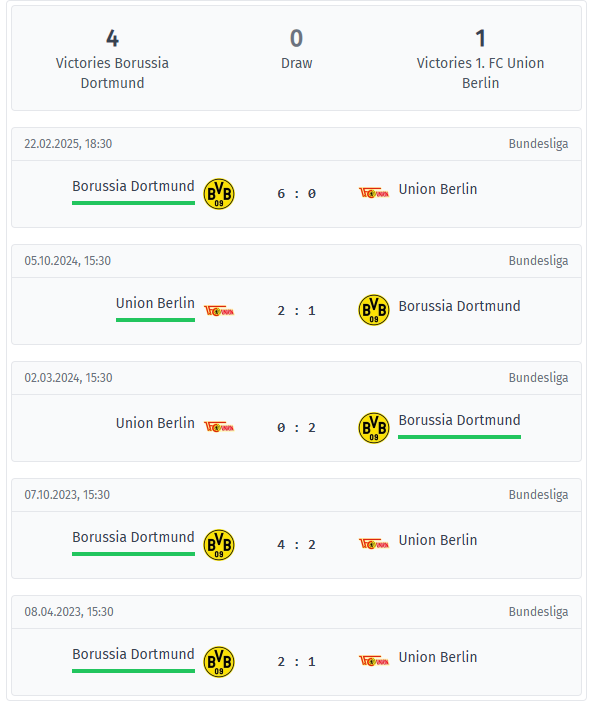The image size is (590, 705).
Task: Click Borussia Dortmund name in the 22.02.2025 match
Action: tap(134, 186)
